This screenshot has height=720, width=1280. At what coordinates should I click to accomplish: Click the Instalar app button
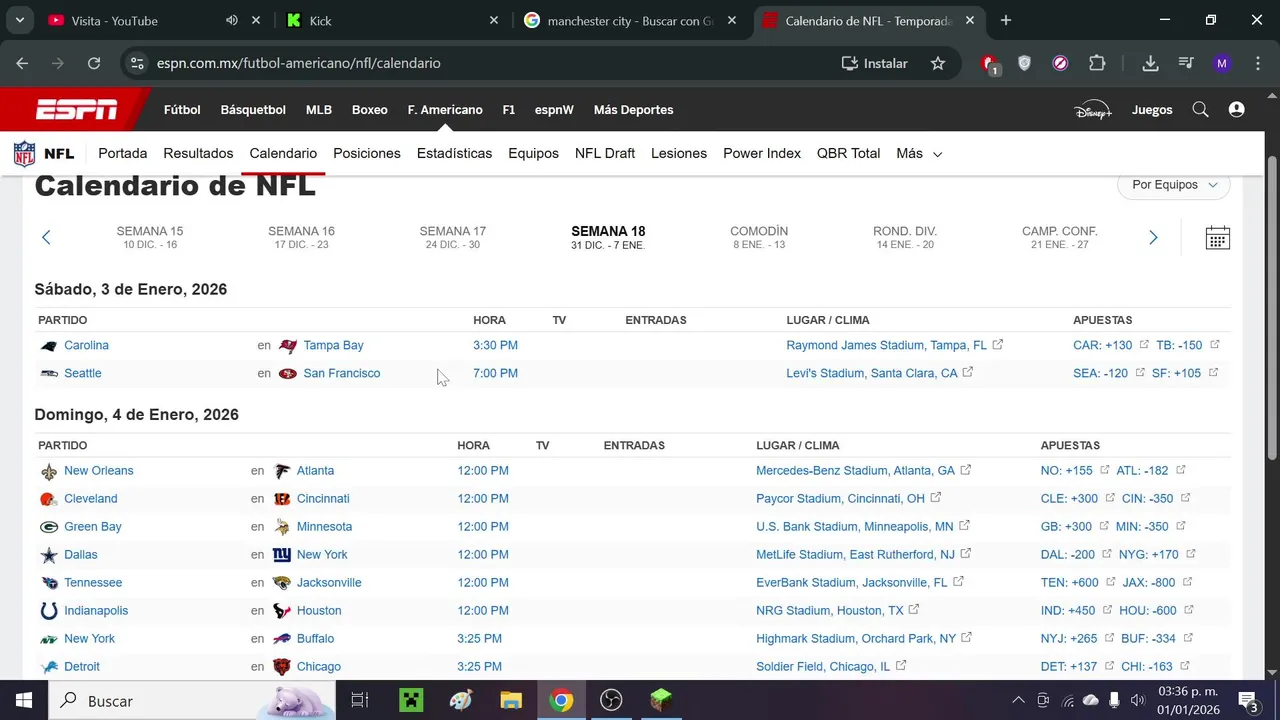pos(875,63)
